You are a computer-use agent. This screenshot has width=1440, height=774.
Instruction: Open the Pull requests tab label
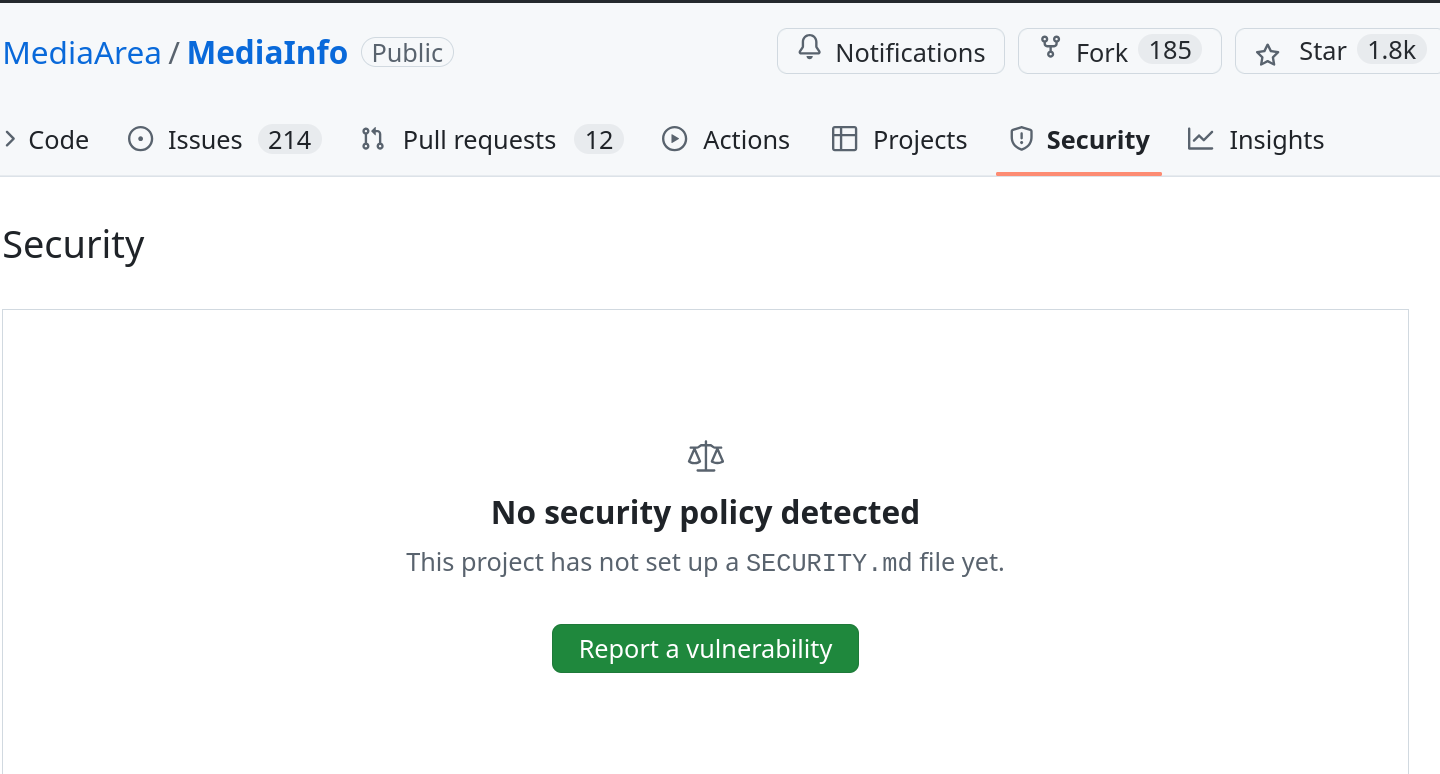(479, 140)
